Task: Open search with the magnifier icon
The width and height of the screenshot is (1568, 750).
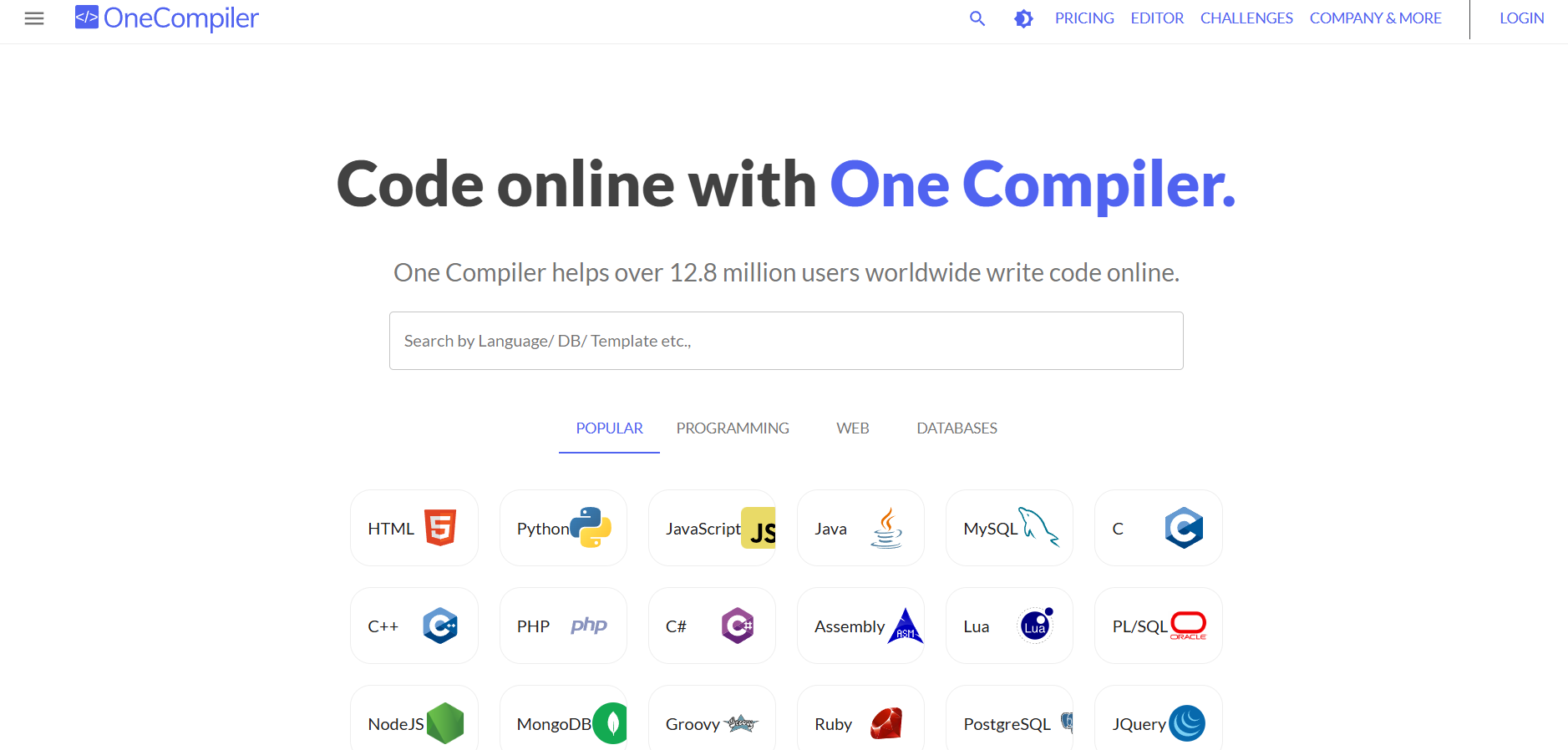Action: [977, 18]
